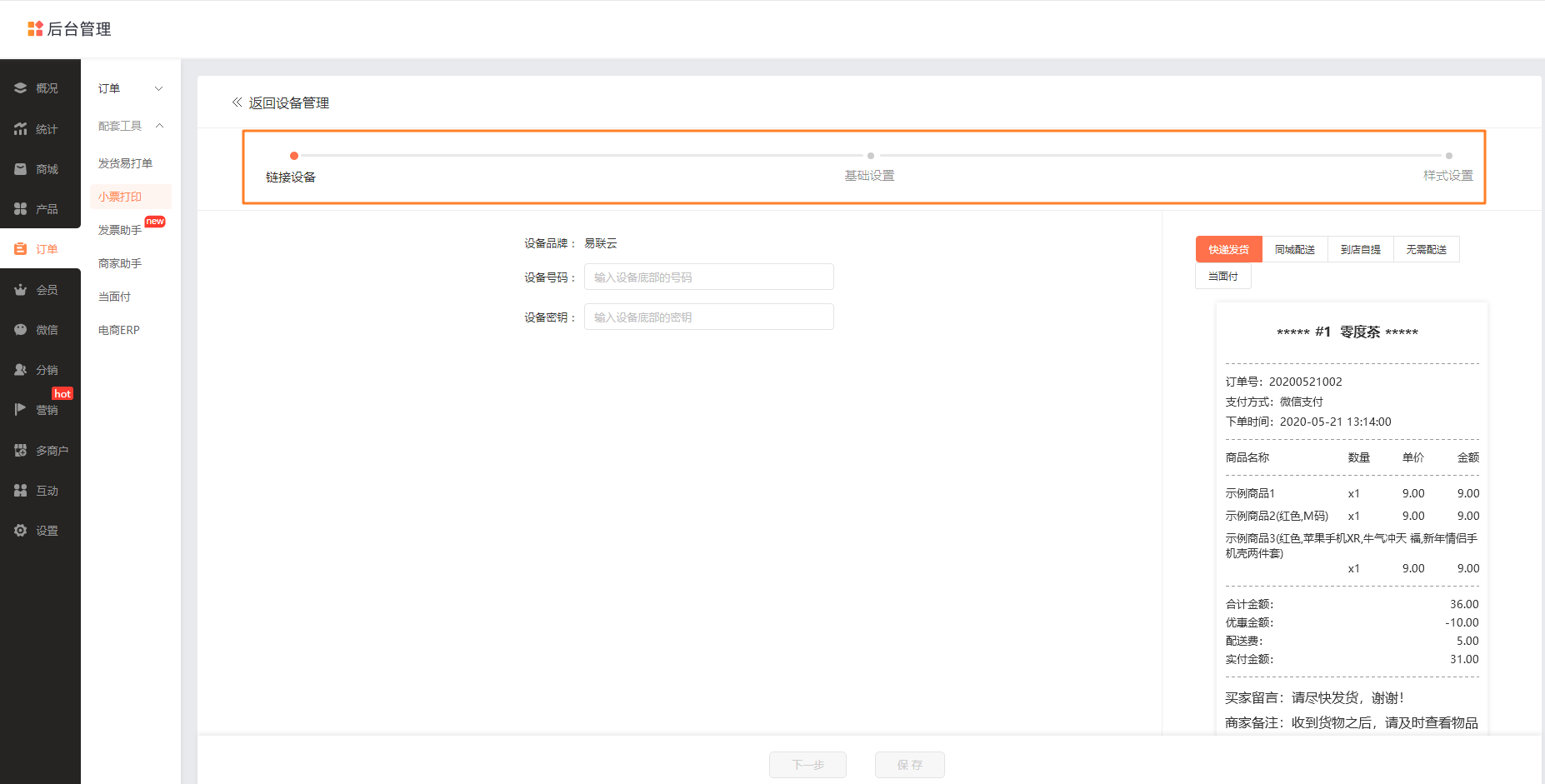
Task: Click the 优惠金额 -10.00 value
Action: pos(1462,622)
